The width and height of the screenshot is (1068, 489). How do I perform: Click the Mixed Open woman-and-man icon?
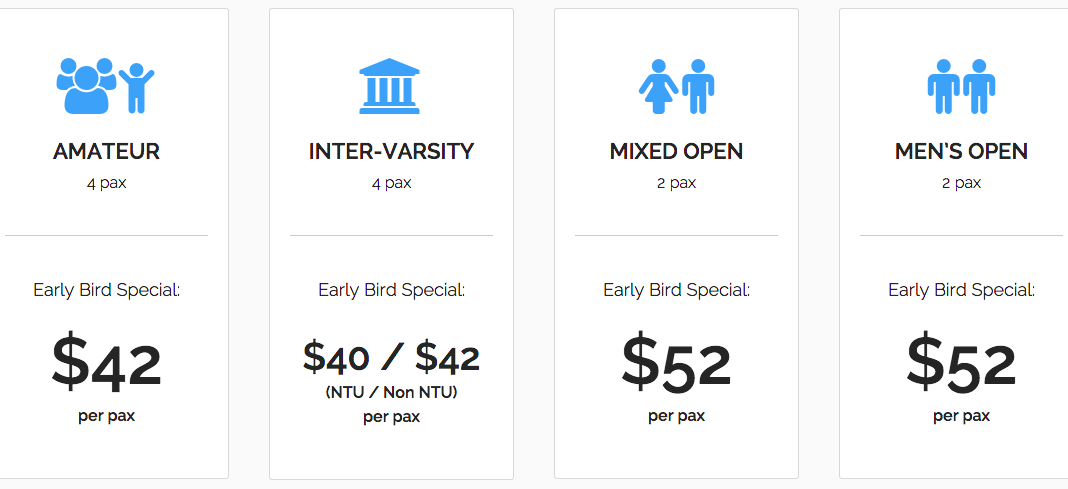click(676, 86)
